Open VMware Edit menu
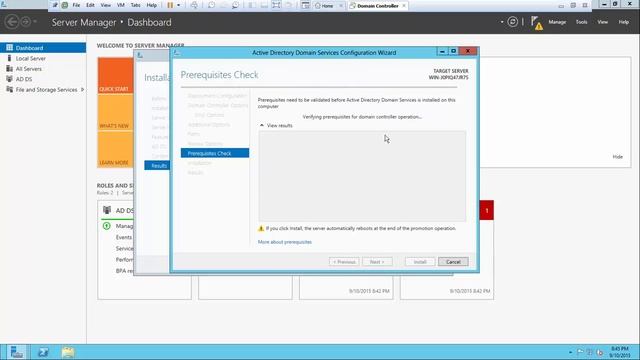 [x=90, y=5]
